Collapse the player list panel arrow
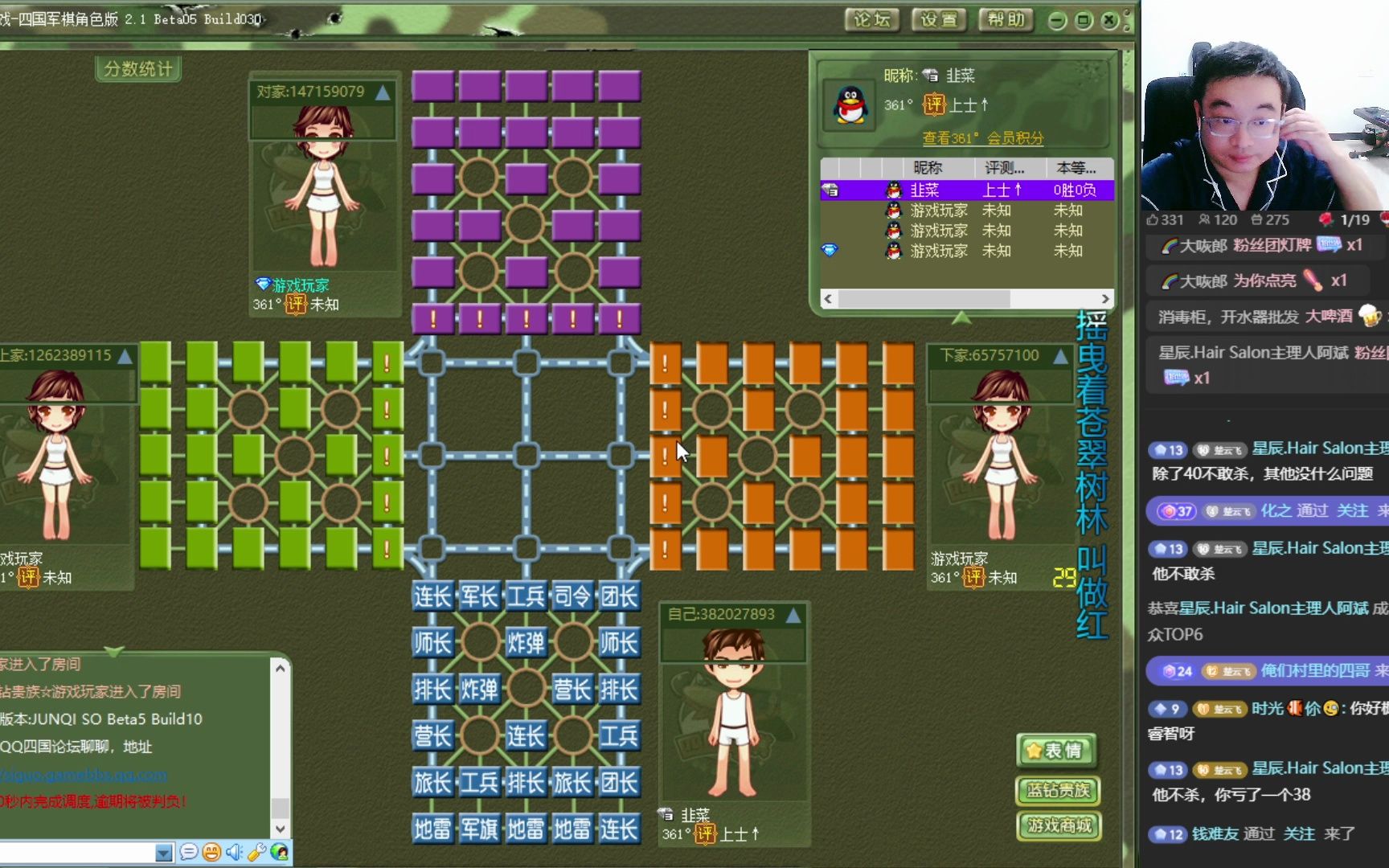The width and height of the screenshot is (1389, 868). coord(961,318)
